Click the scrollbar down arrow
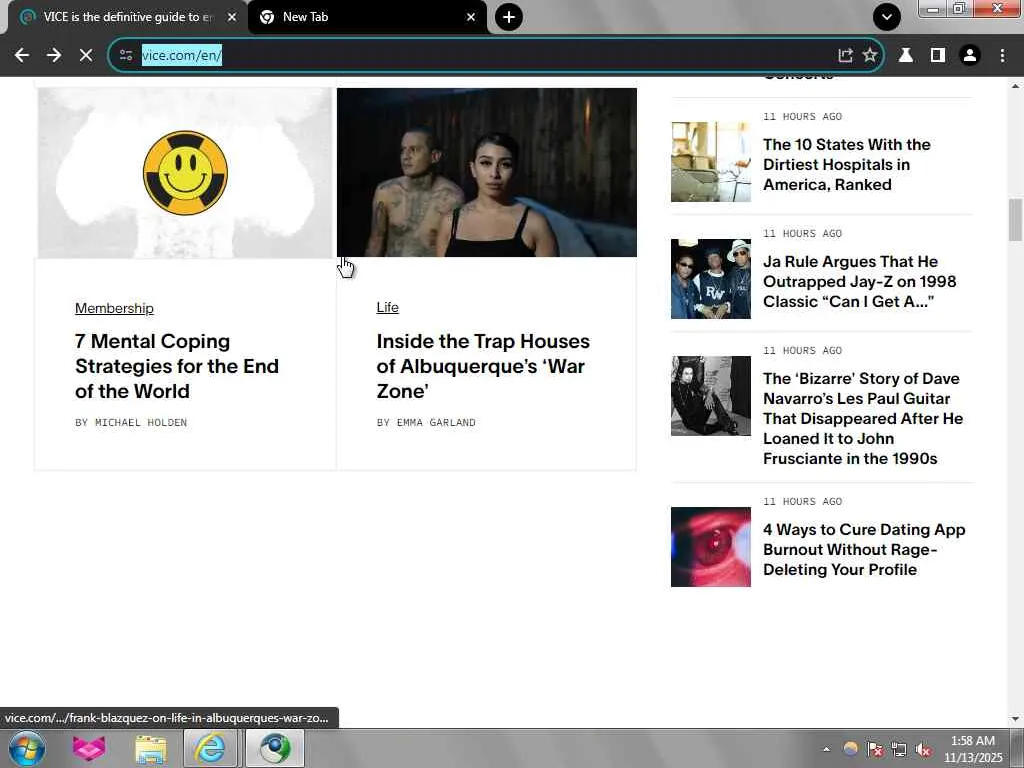Viewport: 1024px width, 768px height. (1016, 719)
